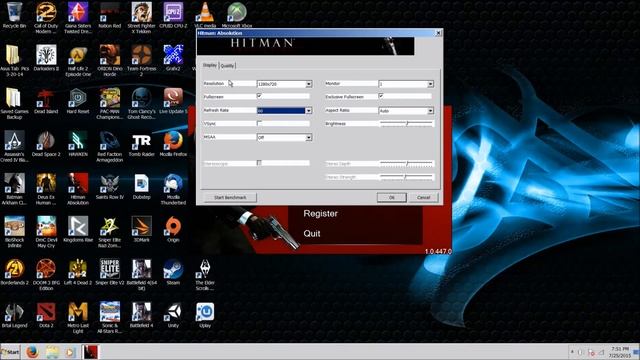Launch the 3DMark desktop shortcut
Image resolution: width=640 pixels, height=360 pixels.
point(142,229)
